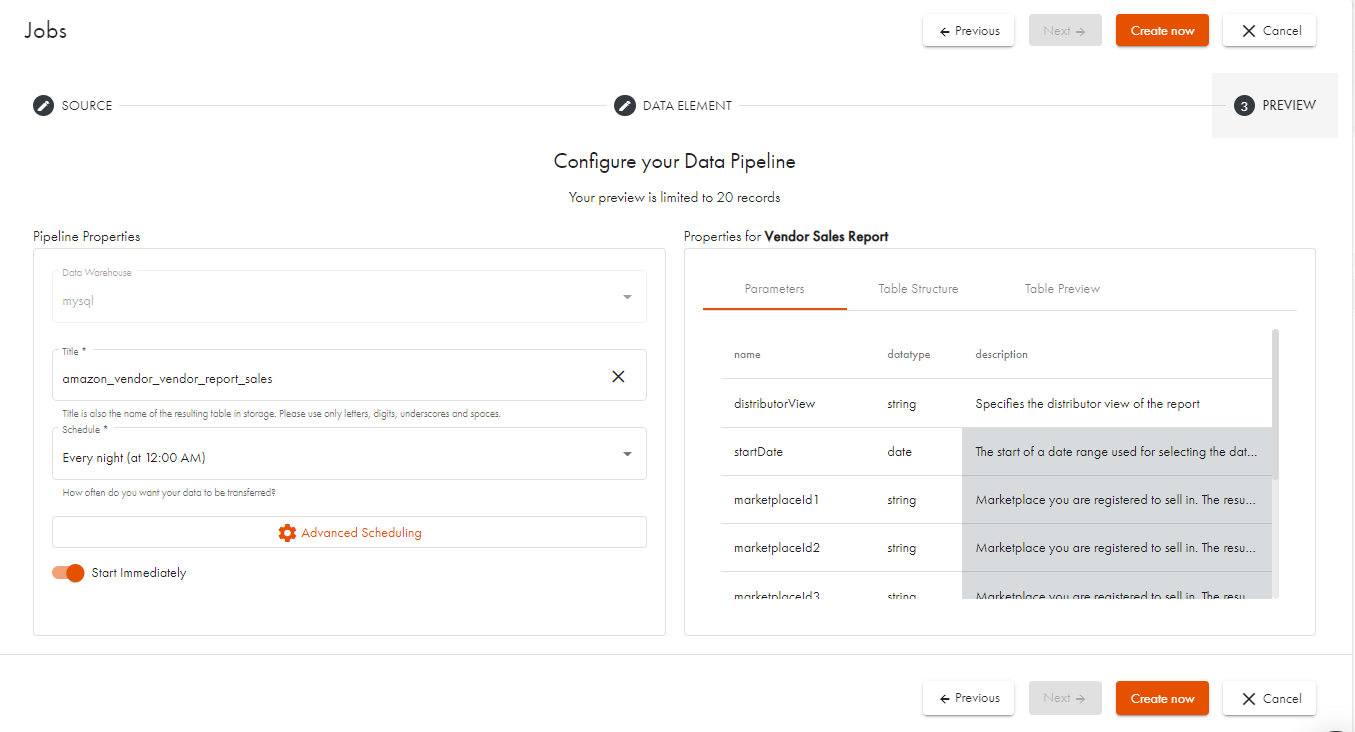Viewport: 1355px width, 732px height.
Task: Click the top Cancel button
Action: point(1269,31)
